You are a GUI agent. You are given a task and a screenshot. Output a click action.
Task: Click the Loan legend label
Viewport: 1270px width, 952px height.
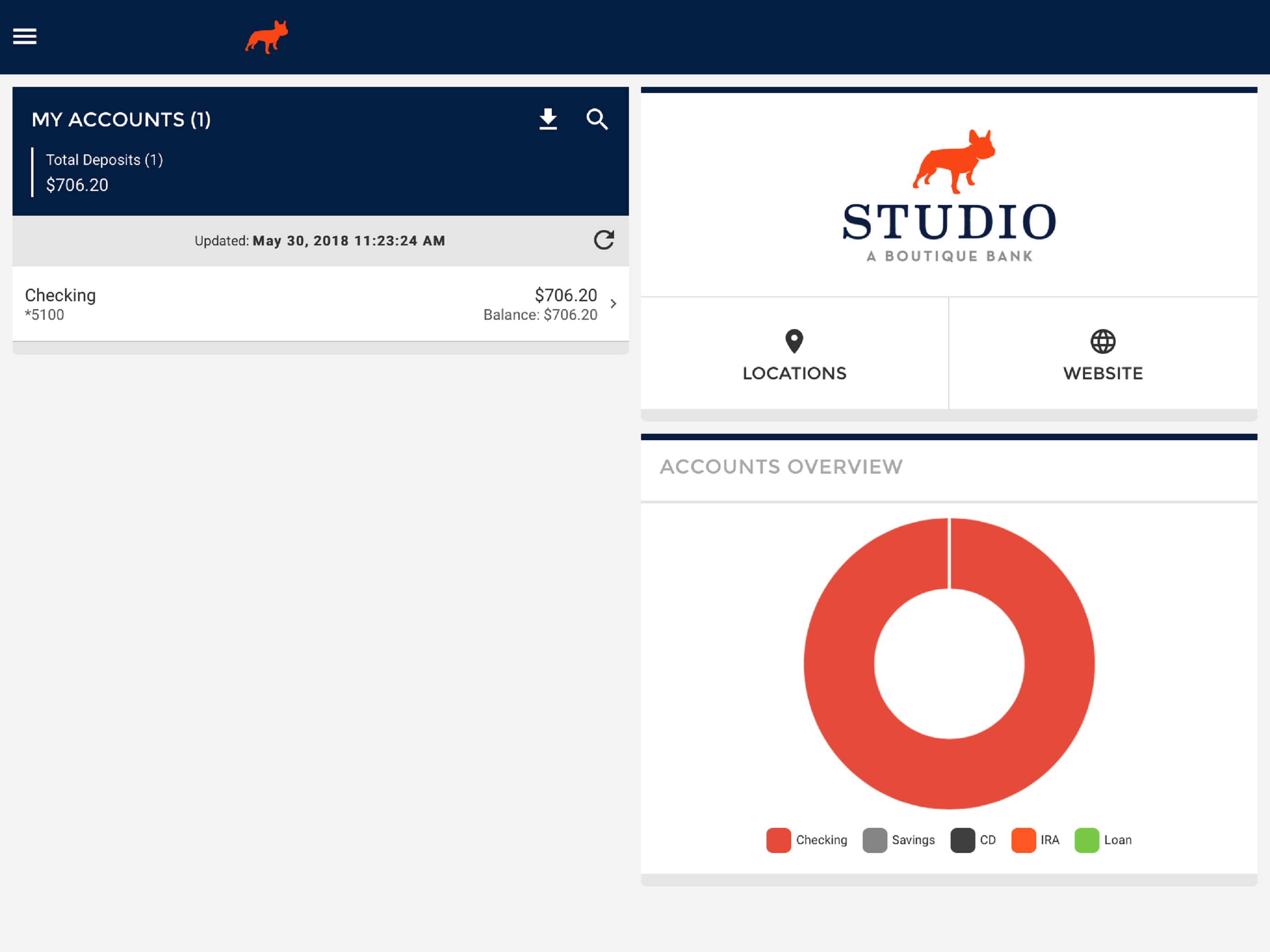[1118, 840]
